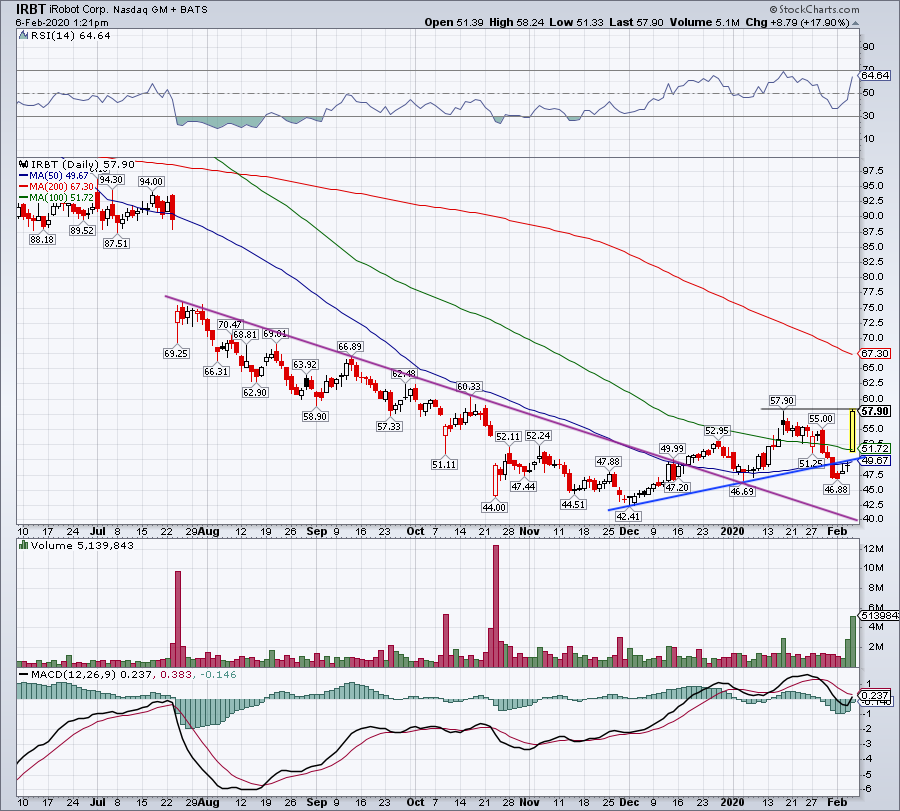Click the green up arrow after the Chg value
900x811 pixels.
855,23
